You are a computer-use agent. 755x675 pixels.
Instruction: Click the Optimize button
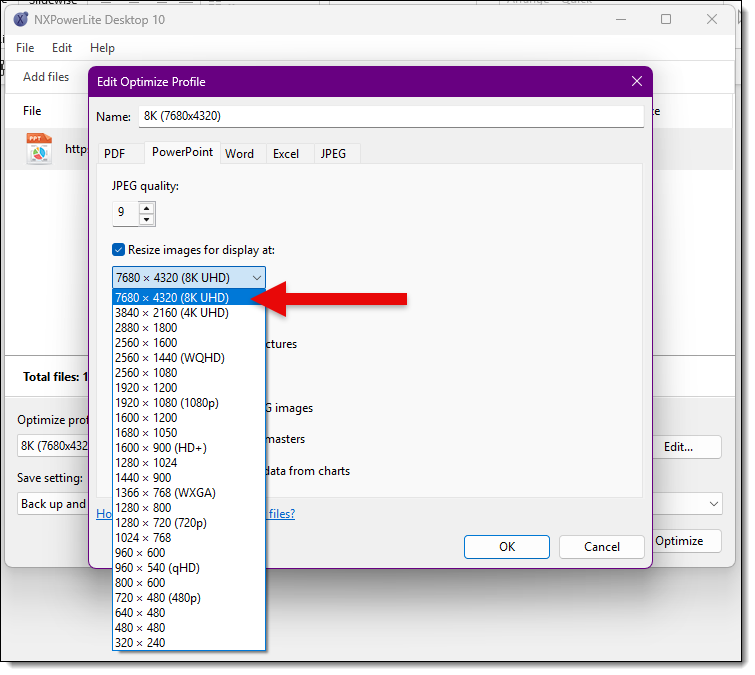687,541
